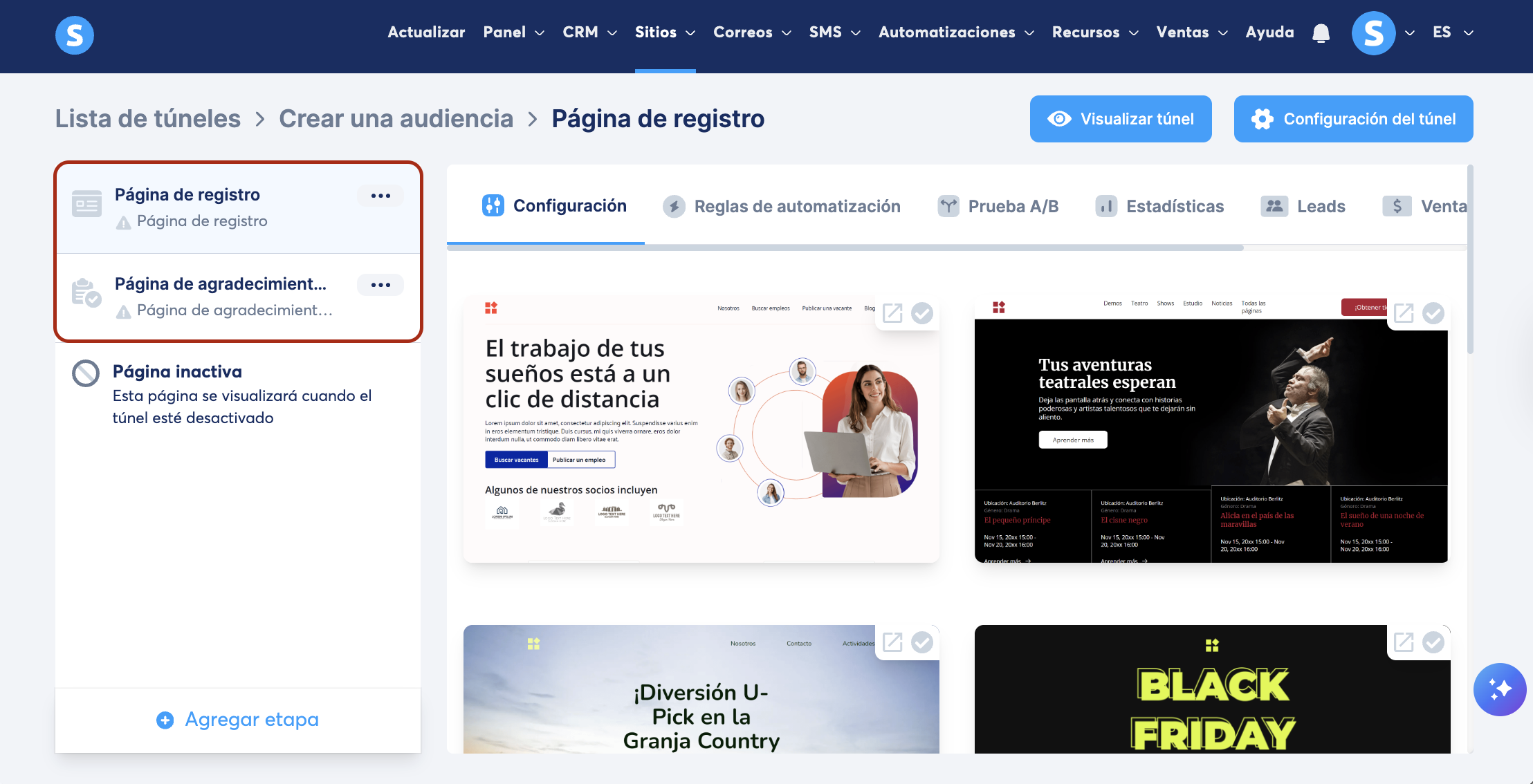This screenshot has width=1533, height=784.
Task: Select the theater template checkmark
Action: pos(1433,313)
